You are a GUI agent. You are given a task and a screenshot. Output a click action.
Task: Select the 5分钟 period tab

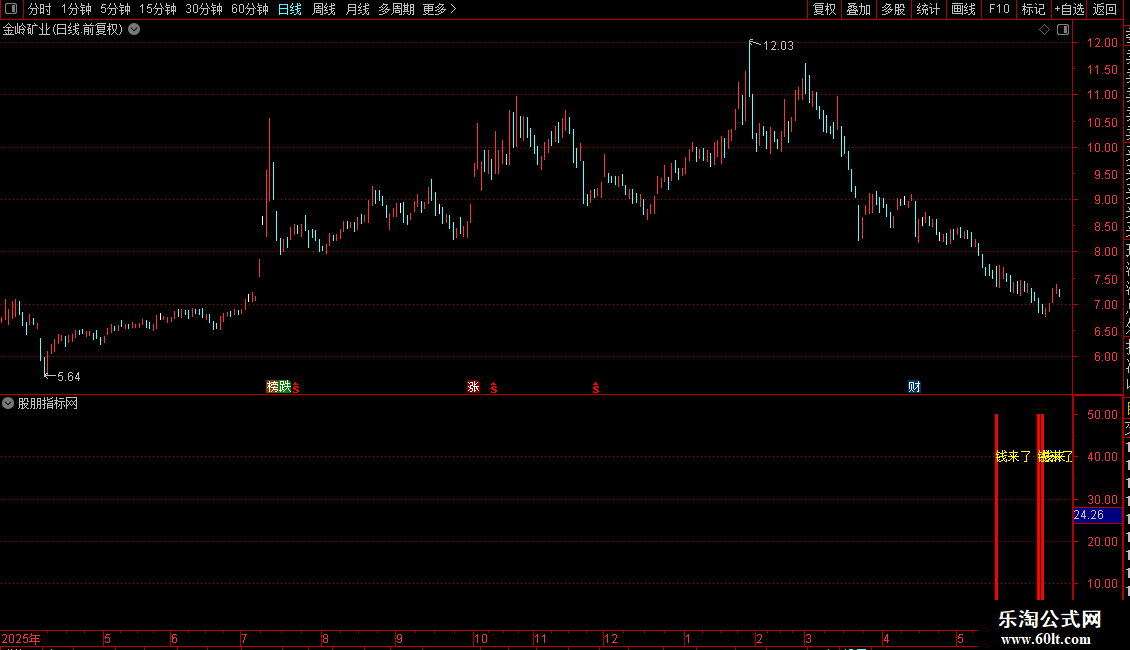(115, 9)
